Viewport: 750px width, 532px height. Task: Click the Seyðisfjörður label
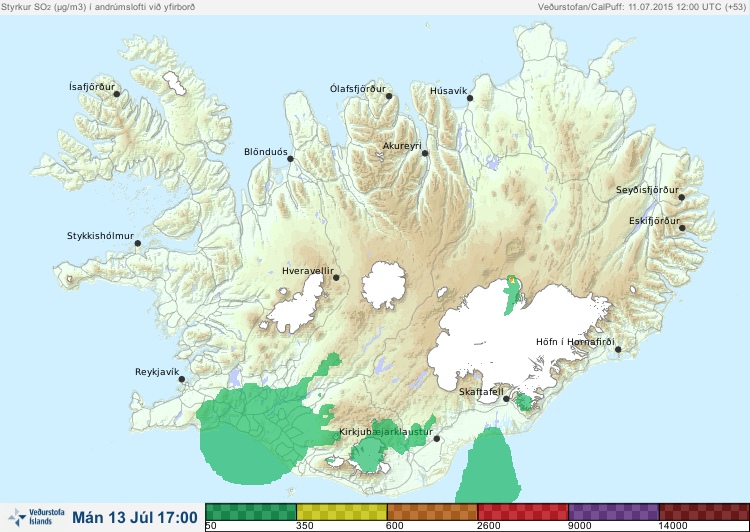pyautogui.click(x=647, y=190)
